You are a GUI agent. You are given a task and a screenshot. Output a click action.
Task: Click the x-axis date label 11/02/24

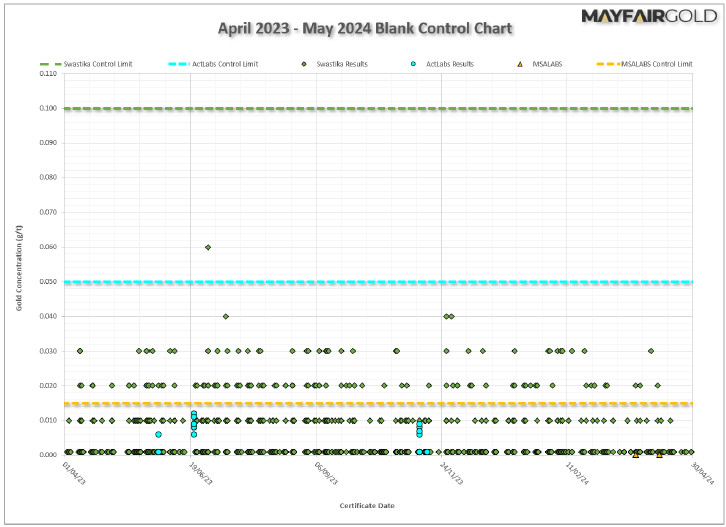577,473
